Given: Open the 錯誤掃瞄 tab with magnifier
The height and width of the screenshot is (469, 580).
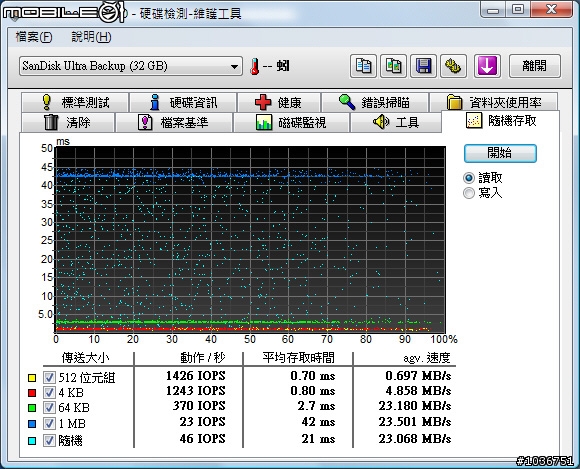Looking at the screenshot, I should tap(375, 102).
